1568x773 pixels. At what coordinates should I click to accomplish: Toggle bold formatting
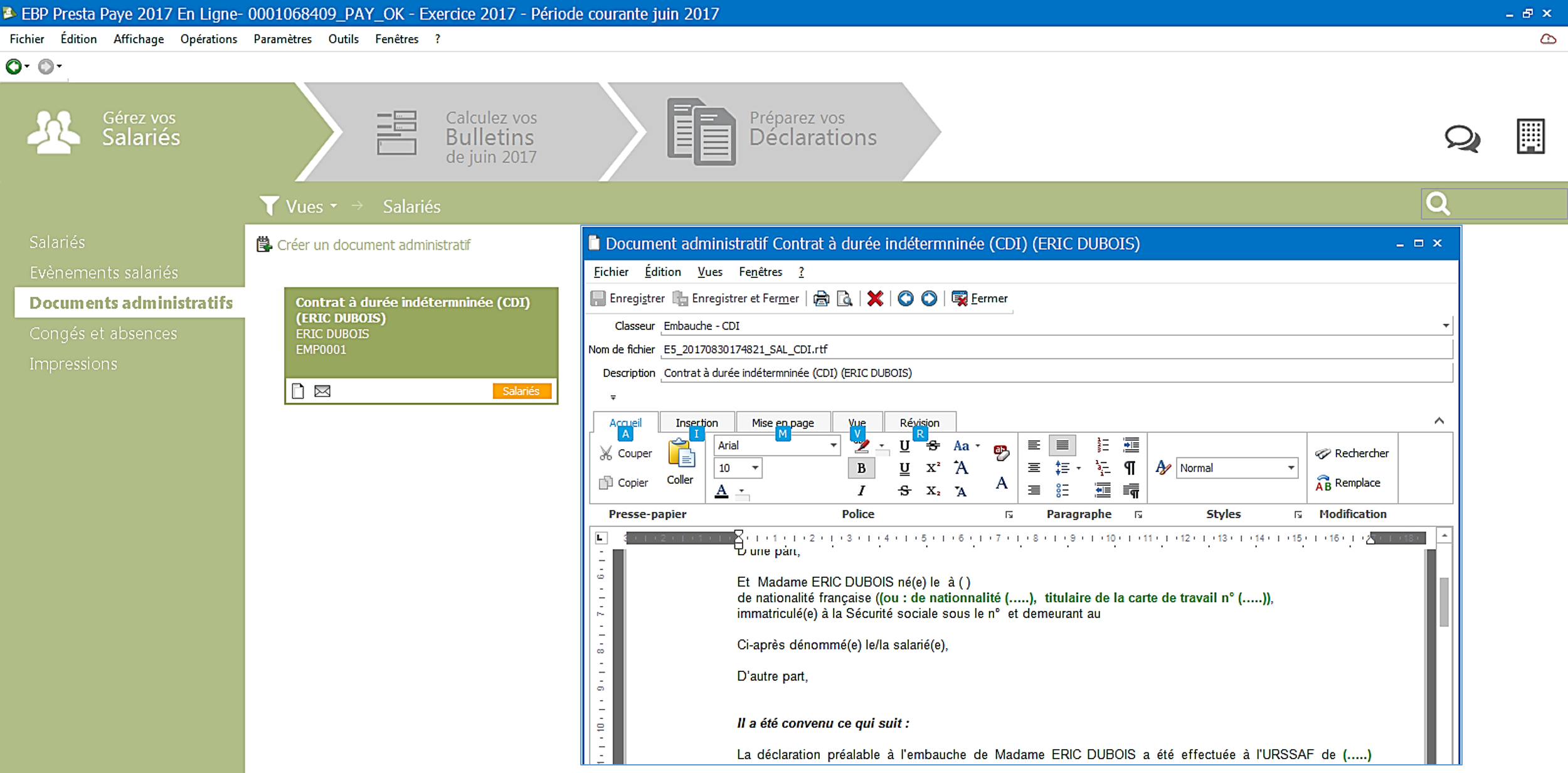point(861,468)
